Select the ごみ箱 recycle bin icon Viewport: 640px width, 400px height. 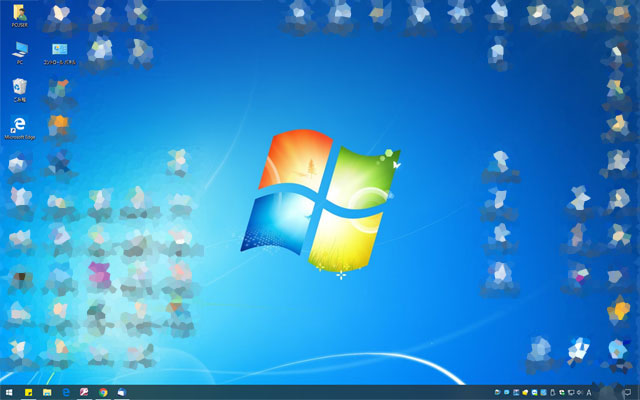click(18, 88)
